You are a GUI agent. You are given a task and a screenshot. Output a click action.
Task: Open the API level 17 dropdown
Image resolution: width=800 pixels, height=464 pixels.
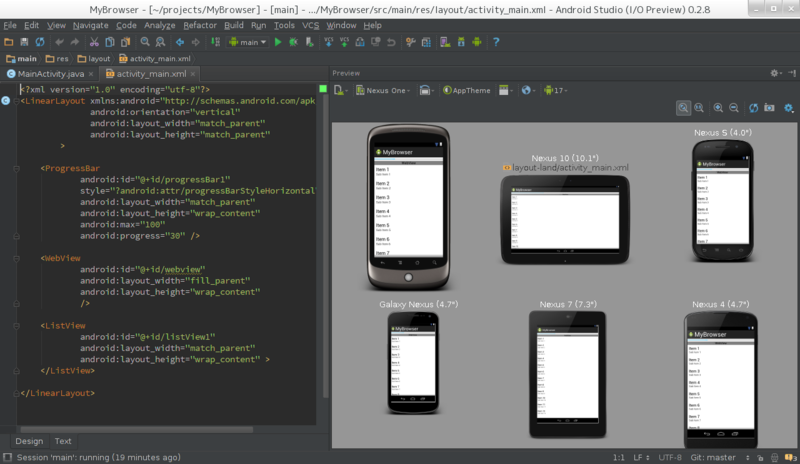pyautogui.click(x=556, y=90)
